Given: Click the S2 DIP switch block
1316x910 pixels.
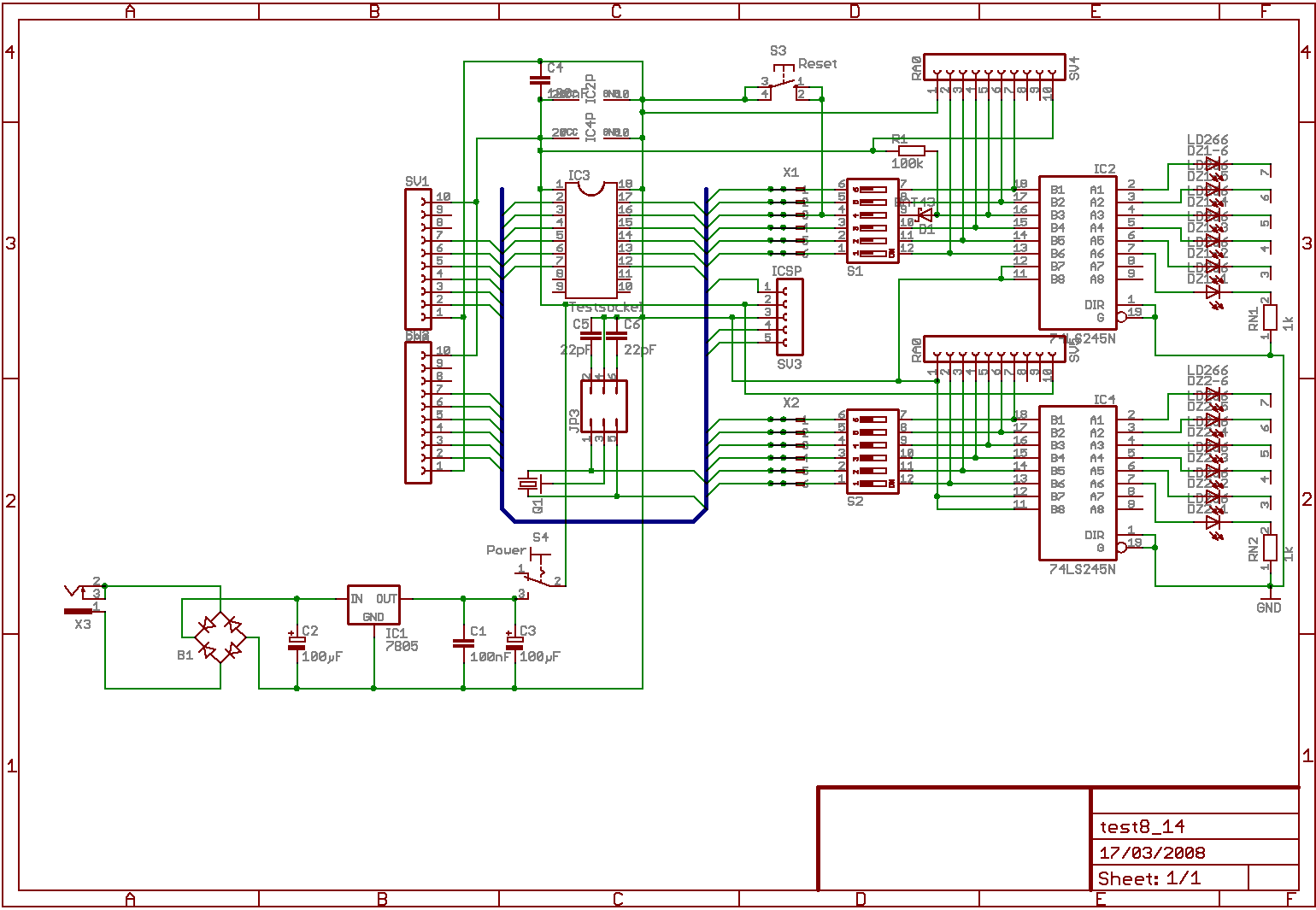Looking at the screenshot, I should coord(872,451).
